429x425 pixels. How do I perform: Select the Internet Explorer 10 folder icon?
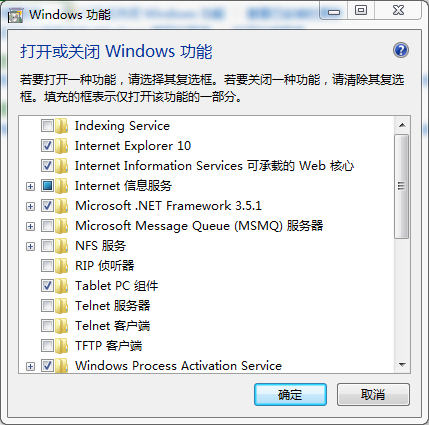point(61,146)
